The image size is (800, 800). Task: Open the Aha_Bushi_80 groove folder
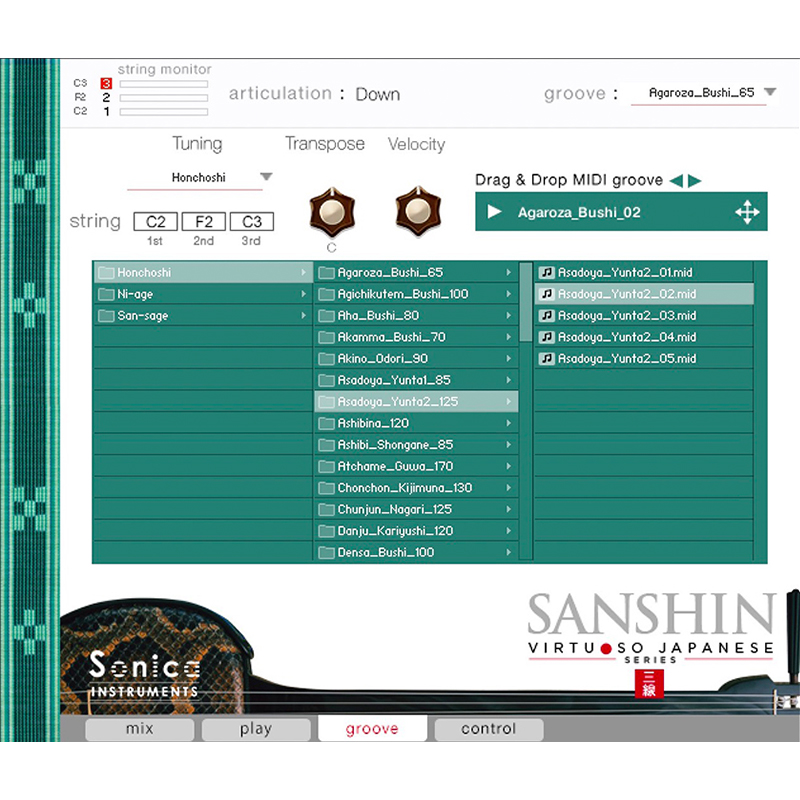(416, 315)
